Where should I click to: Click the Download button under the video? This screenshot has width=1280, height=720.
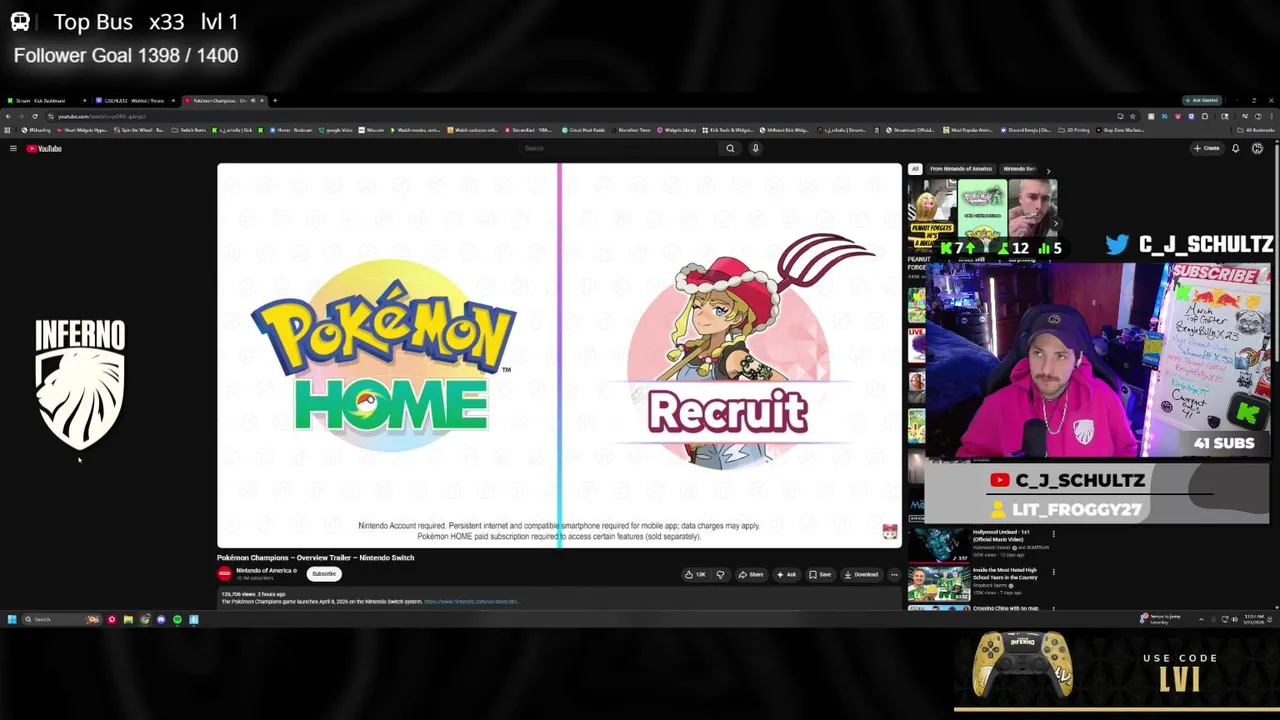tap(861, 575)
